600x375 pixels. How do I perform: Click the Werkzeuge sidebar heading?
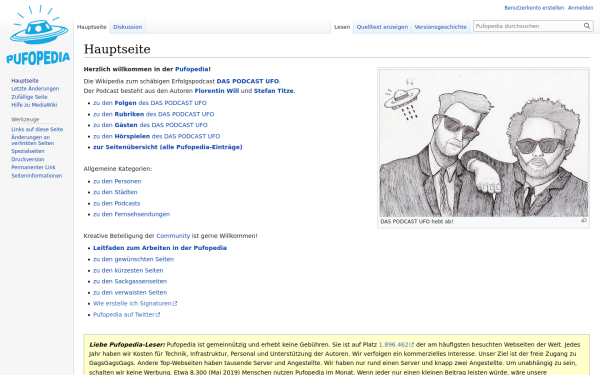(25, 119)
